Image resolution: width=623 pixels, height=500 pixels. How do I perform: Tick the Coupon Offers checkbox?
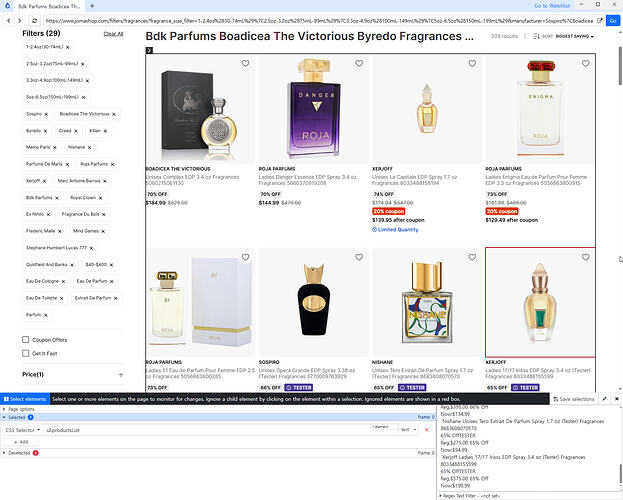26,339
